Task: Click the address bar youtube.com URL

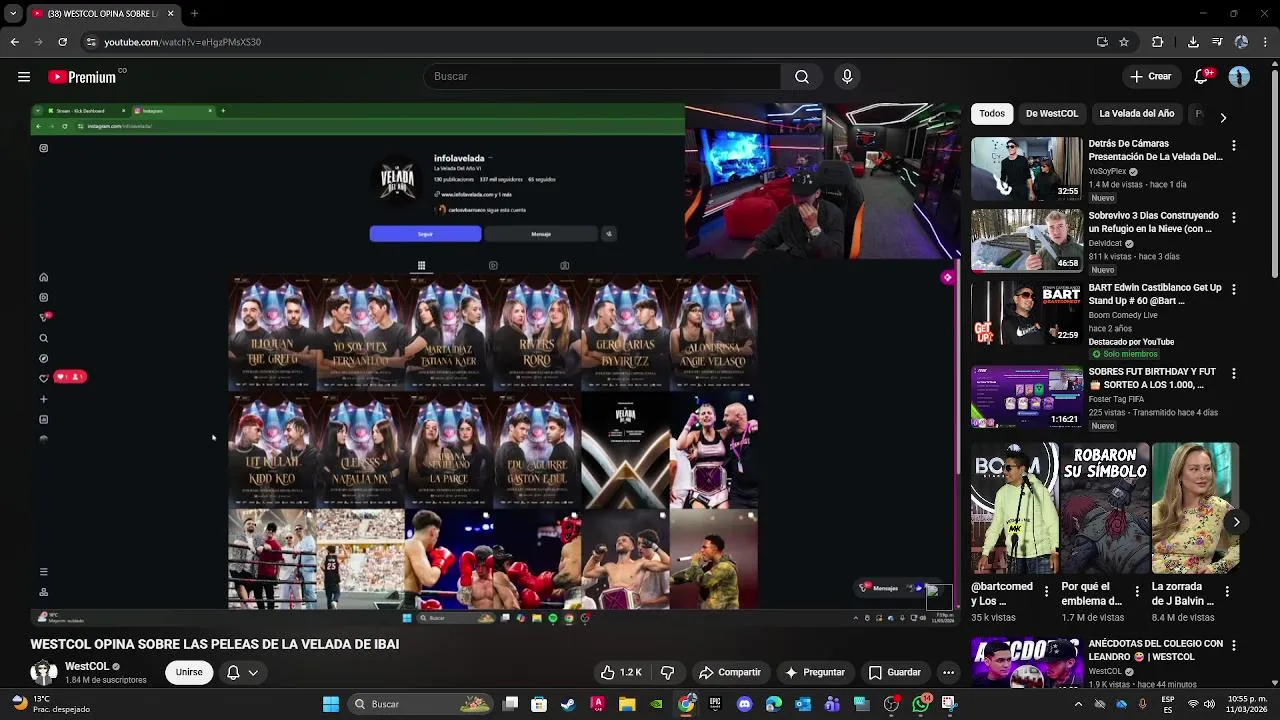Action: (x=182, y=42)
